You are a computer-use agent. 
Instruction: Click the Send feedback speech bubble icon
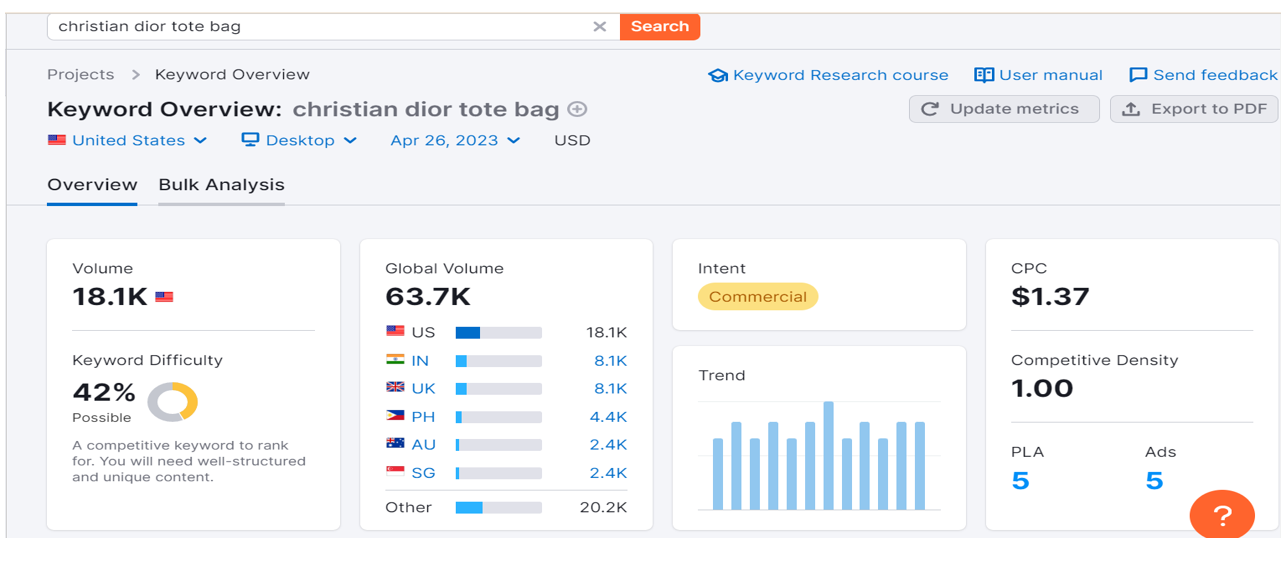point(1138,76)
